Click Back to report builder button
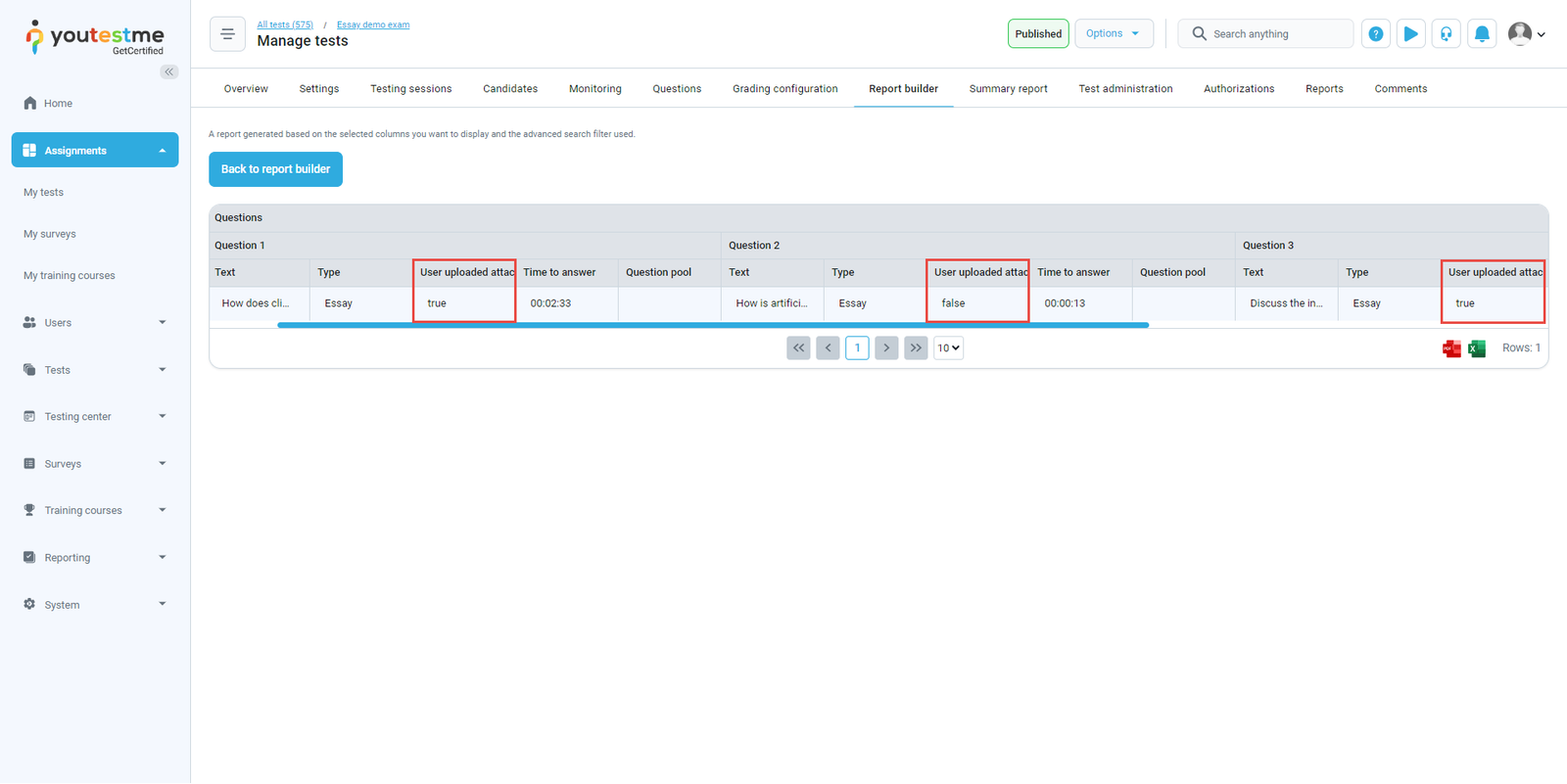1567x784 pixels. click(275, 169)
